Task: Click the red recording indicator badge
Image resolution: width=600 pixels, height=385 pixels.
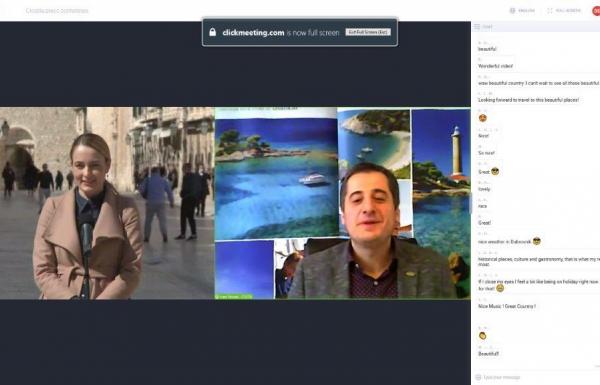Action: point(596,11)
